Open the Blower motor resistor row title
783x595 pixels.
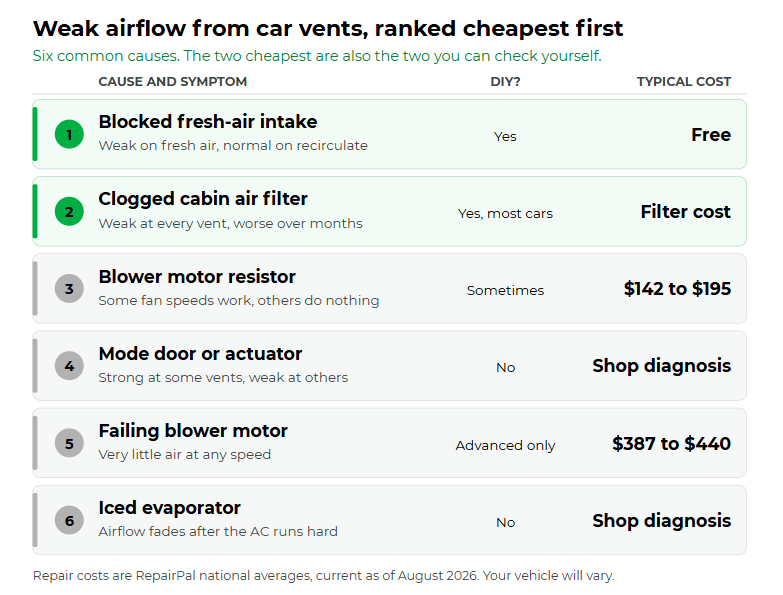pyautogui.click(x=197, y=277)
